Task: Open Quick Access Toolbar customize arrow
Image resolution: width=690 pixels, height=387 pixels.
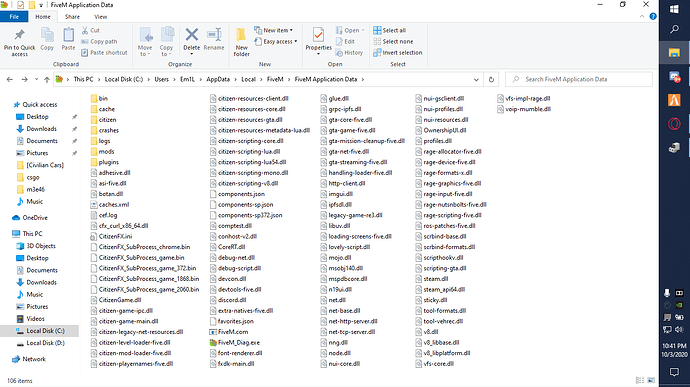Action: 41,5
